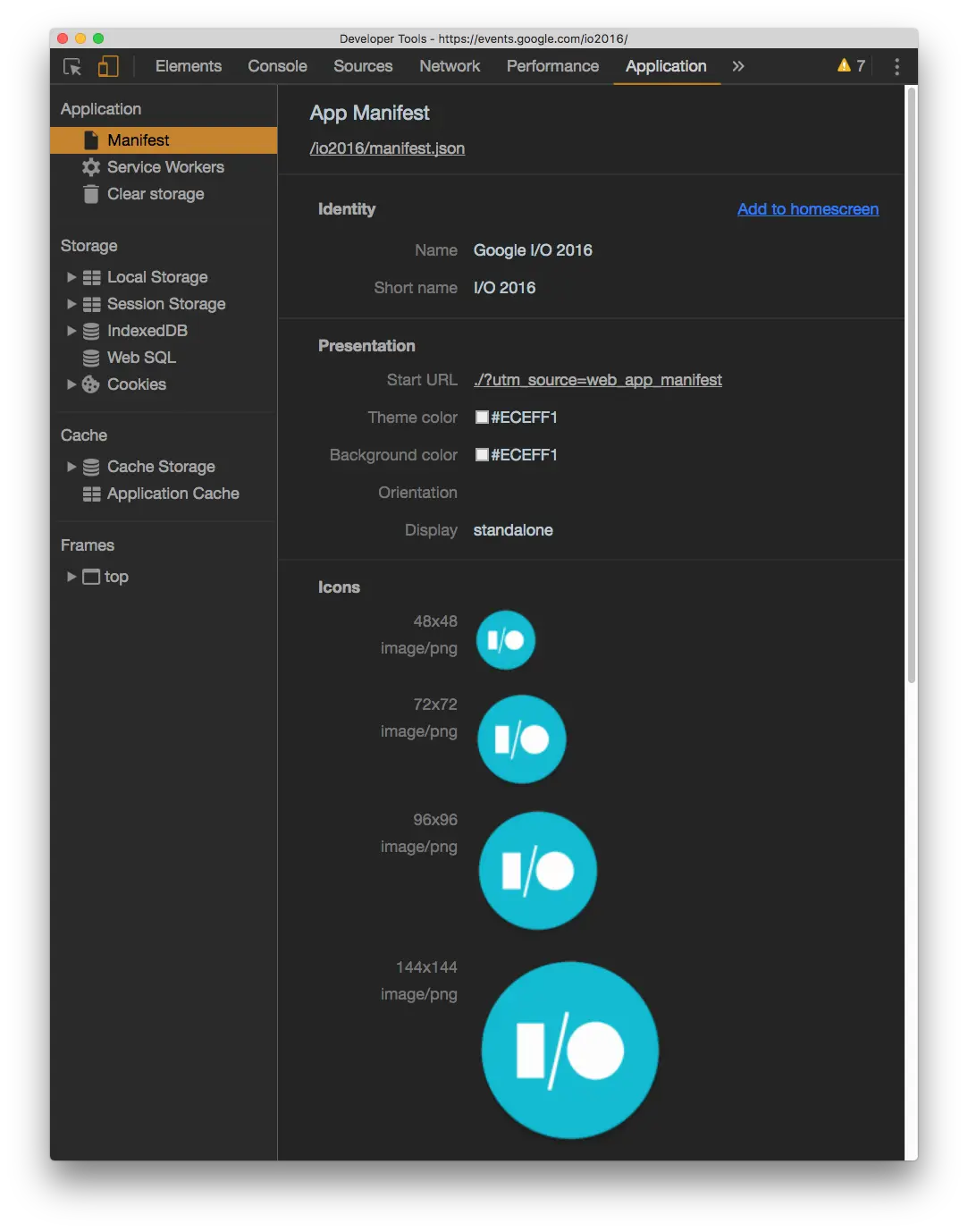
Task: Toggle the device toolbar icon
Action: pyautogui.click(x=108, y=66)
